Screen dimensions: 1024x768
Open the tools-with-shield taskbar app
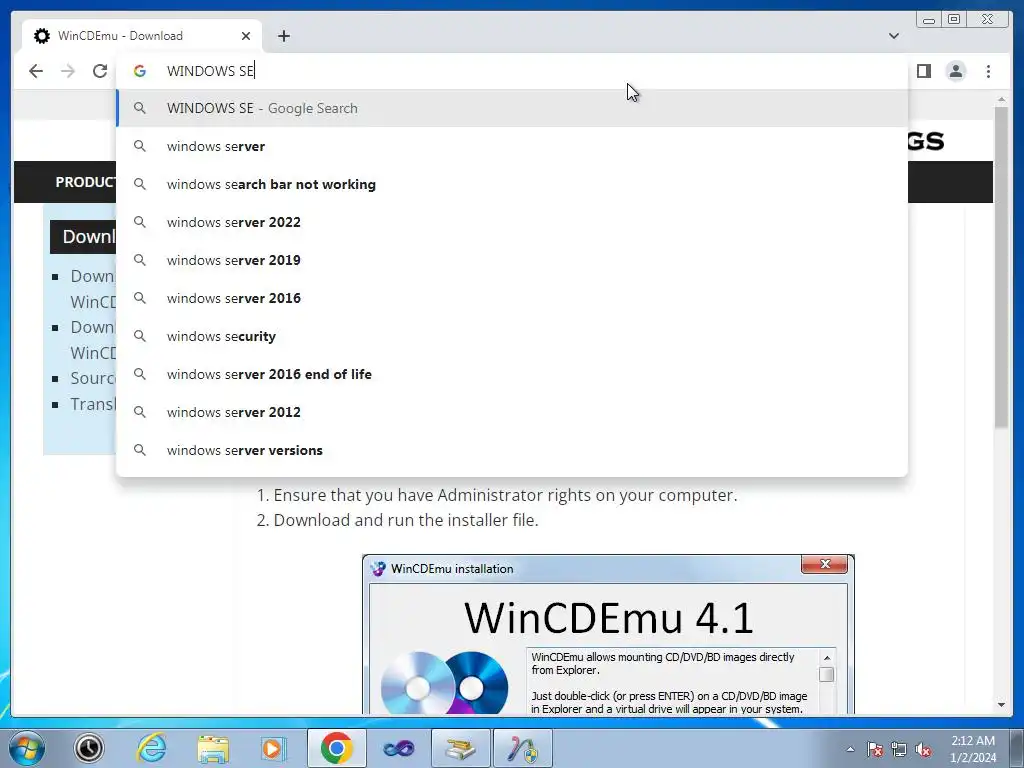click(522, 748)
